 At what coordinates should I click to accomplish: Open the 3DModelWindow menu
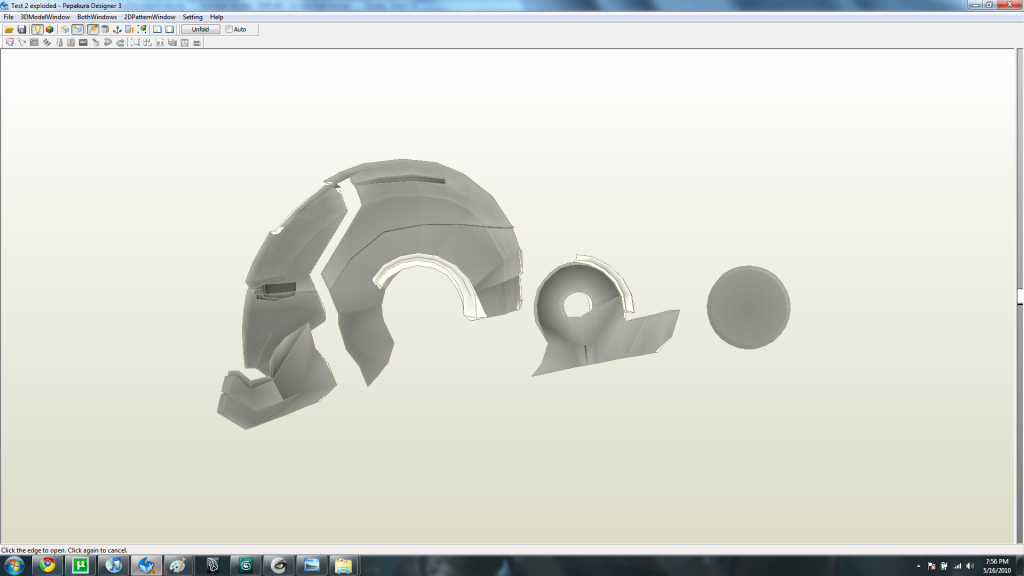(45, 17)
